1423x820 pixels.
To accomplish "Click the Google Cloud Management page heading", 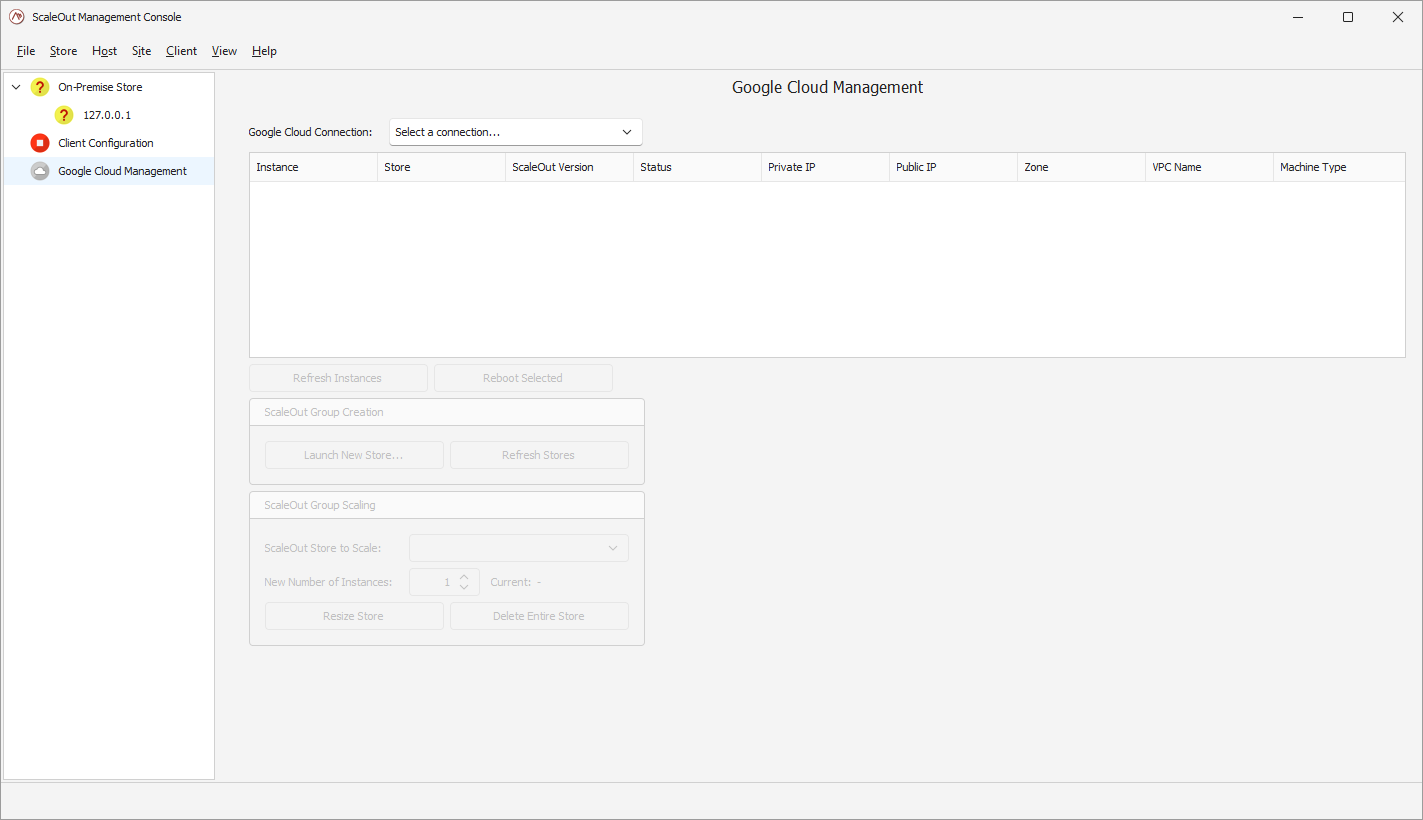I will tap(827, 87).
